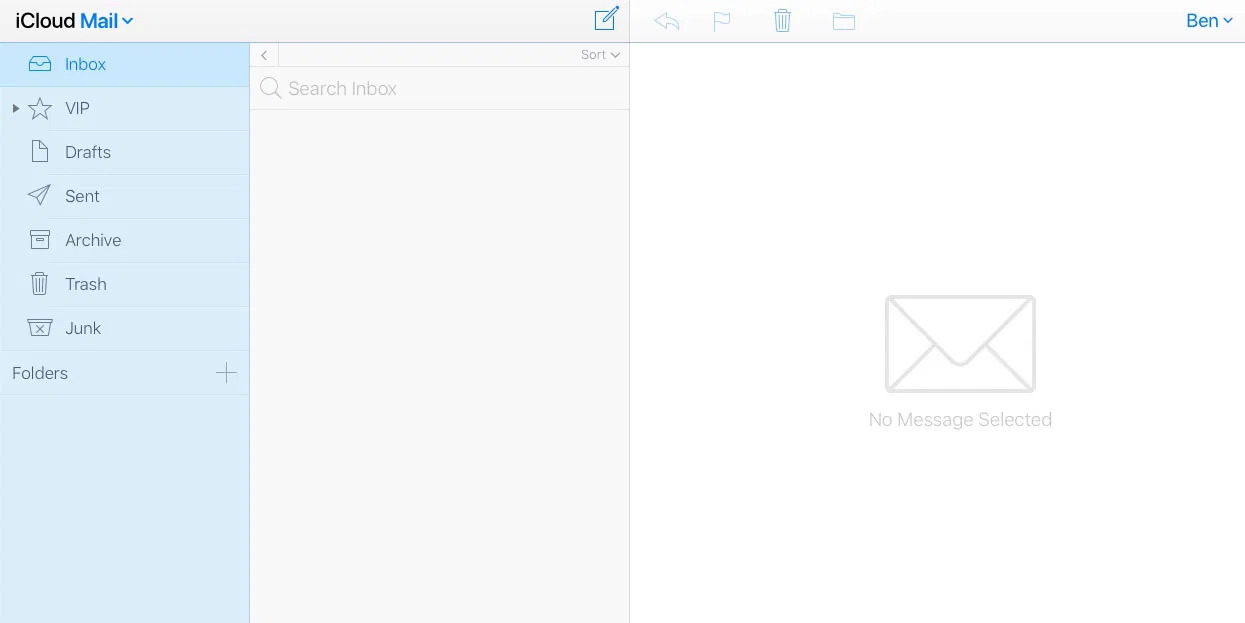Select the Inbox mailbox
1245x623 pixels.
[x=125, y=64]
